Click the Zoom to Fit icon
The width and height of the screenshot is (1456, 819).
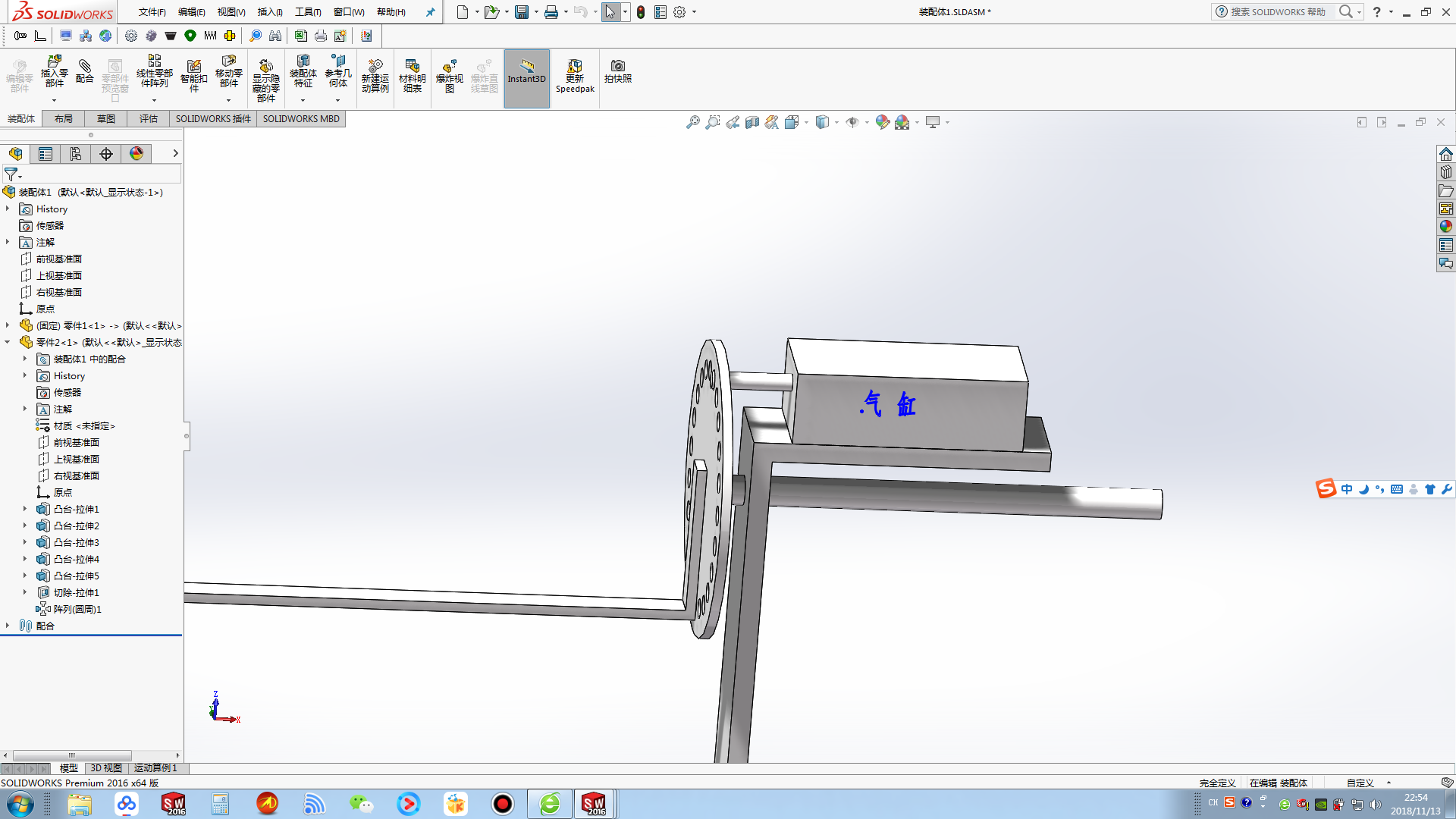[692, 122]
